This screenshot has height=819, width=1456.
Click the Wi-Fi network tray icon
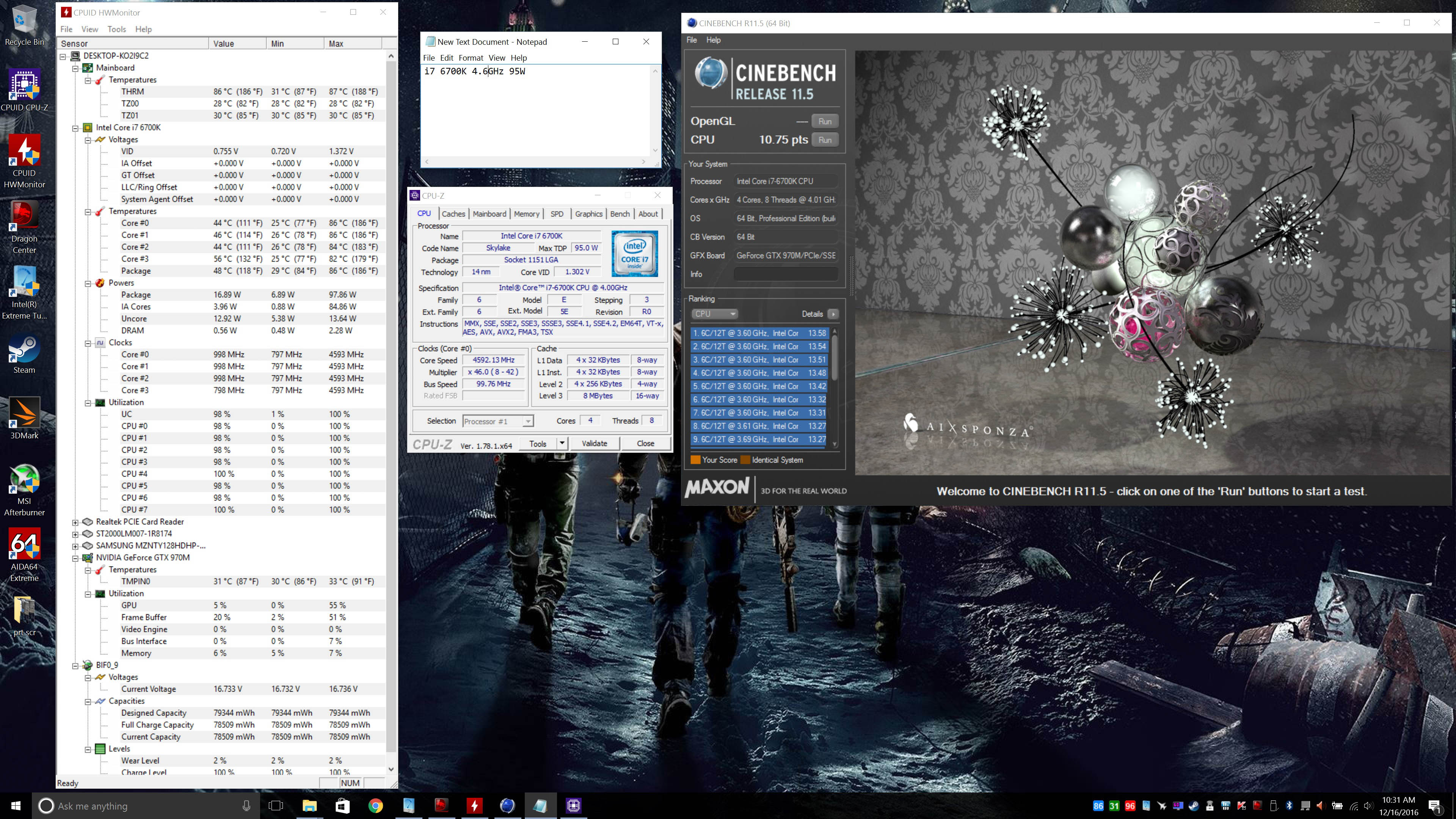(x=1354, y=806)
